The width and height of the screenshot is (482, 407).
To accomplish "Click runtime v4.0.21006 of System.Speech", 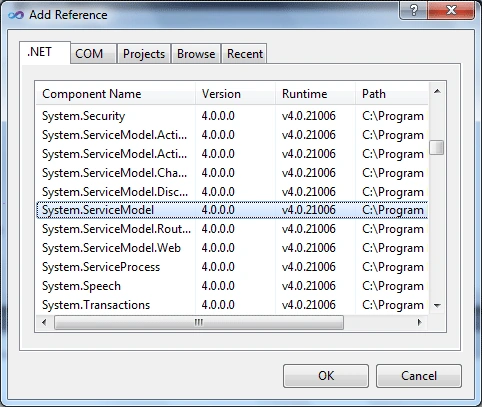I will (x=309, y=286).
